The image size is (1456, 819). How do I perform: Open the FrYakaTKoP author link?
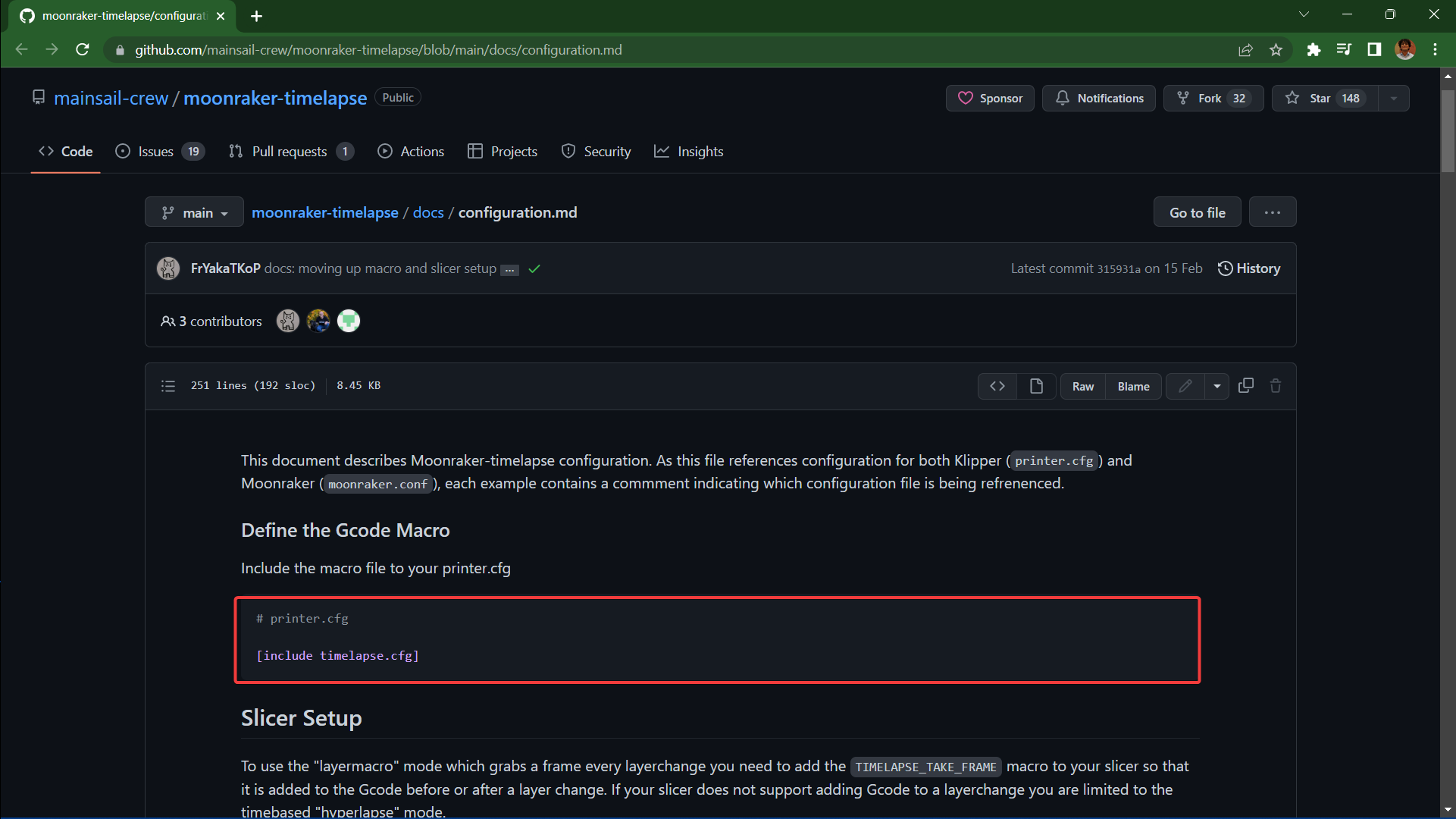(x=226, y=268)
